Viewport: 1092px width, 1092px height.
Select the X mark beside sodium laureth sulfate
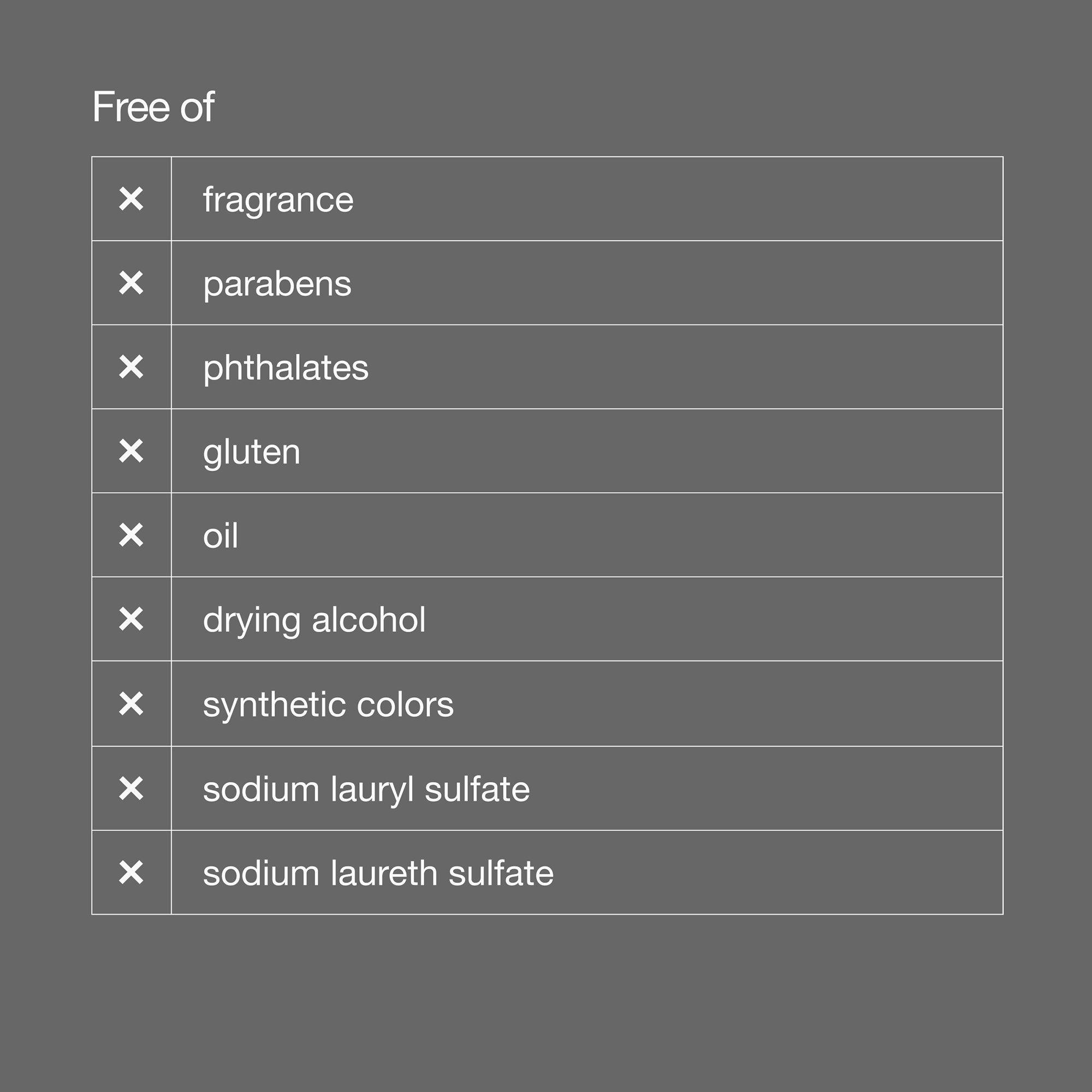131,872
